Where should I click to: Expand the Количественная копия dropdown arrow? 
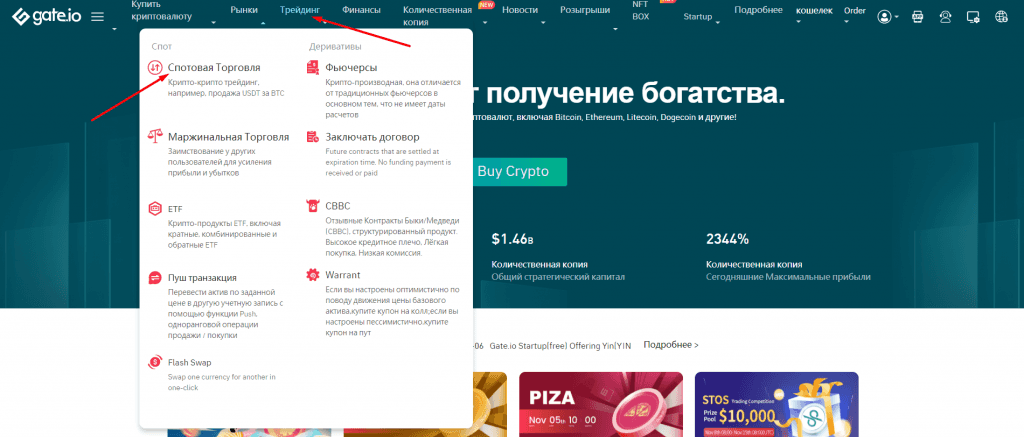click(x=485, y=23)
